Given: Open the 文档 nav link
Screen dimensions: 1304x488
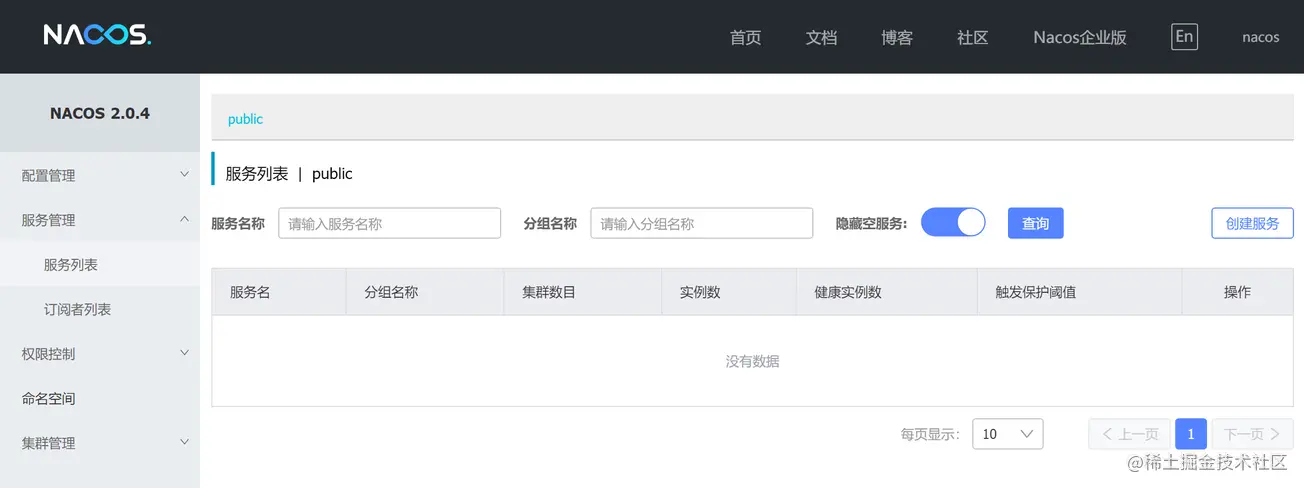Looking at the screenshot, I should click(822, 37).
